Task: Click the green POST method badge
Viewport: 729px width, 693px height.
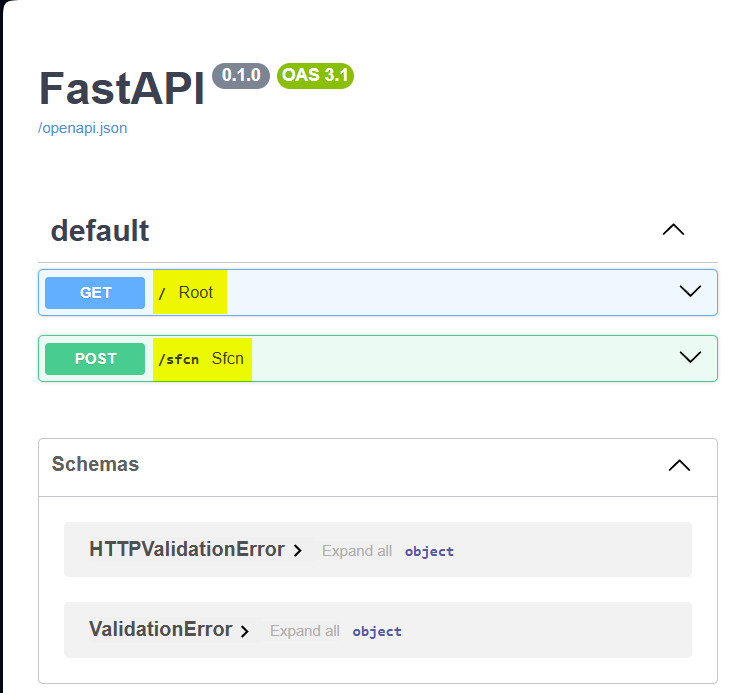Action: (x=95, y=359)
